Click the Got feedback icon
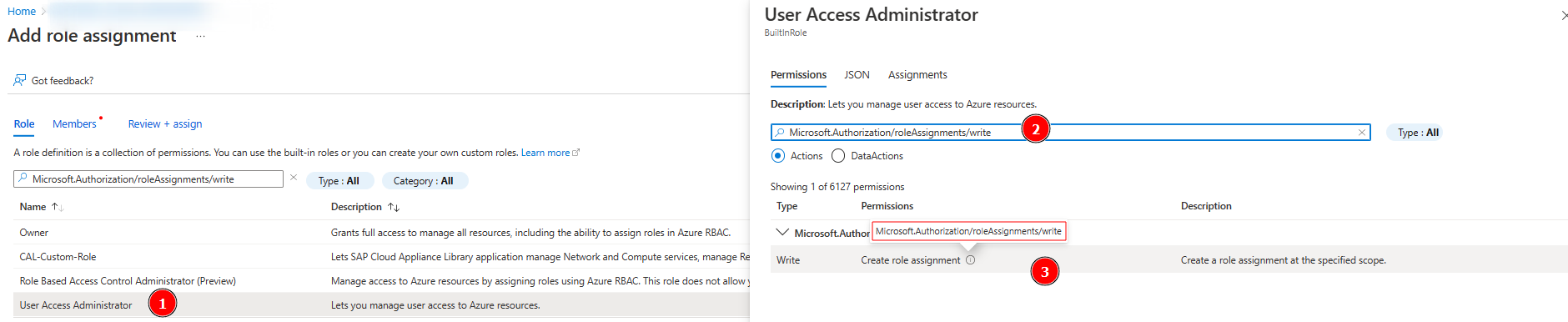Screen dimensions: 1568x322 [x=19, y=80]
